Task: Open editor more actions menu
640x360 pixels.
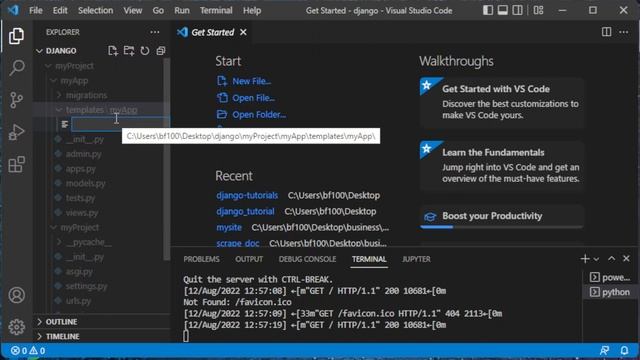Action: coord(624,32)
